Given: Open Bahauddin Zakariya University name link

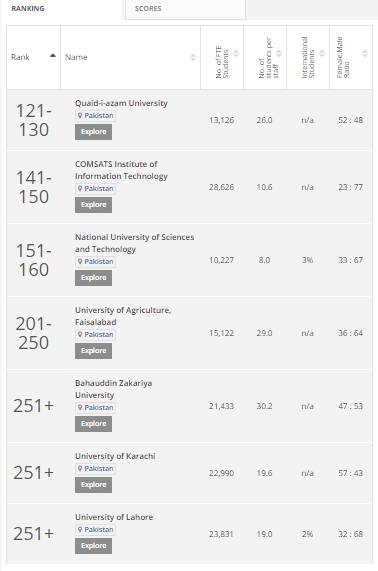Looking at the screenshot, I should point(113,389).
